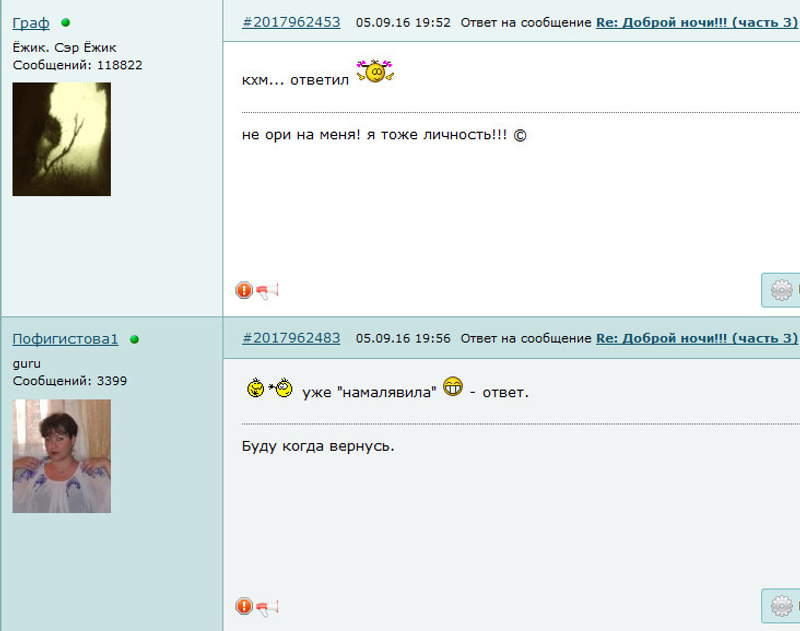Click the two punching smileys emoticon
This screenshot has width=800, height=631.
[269, 388]
